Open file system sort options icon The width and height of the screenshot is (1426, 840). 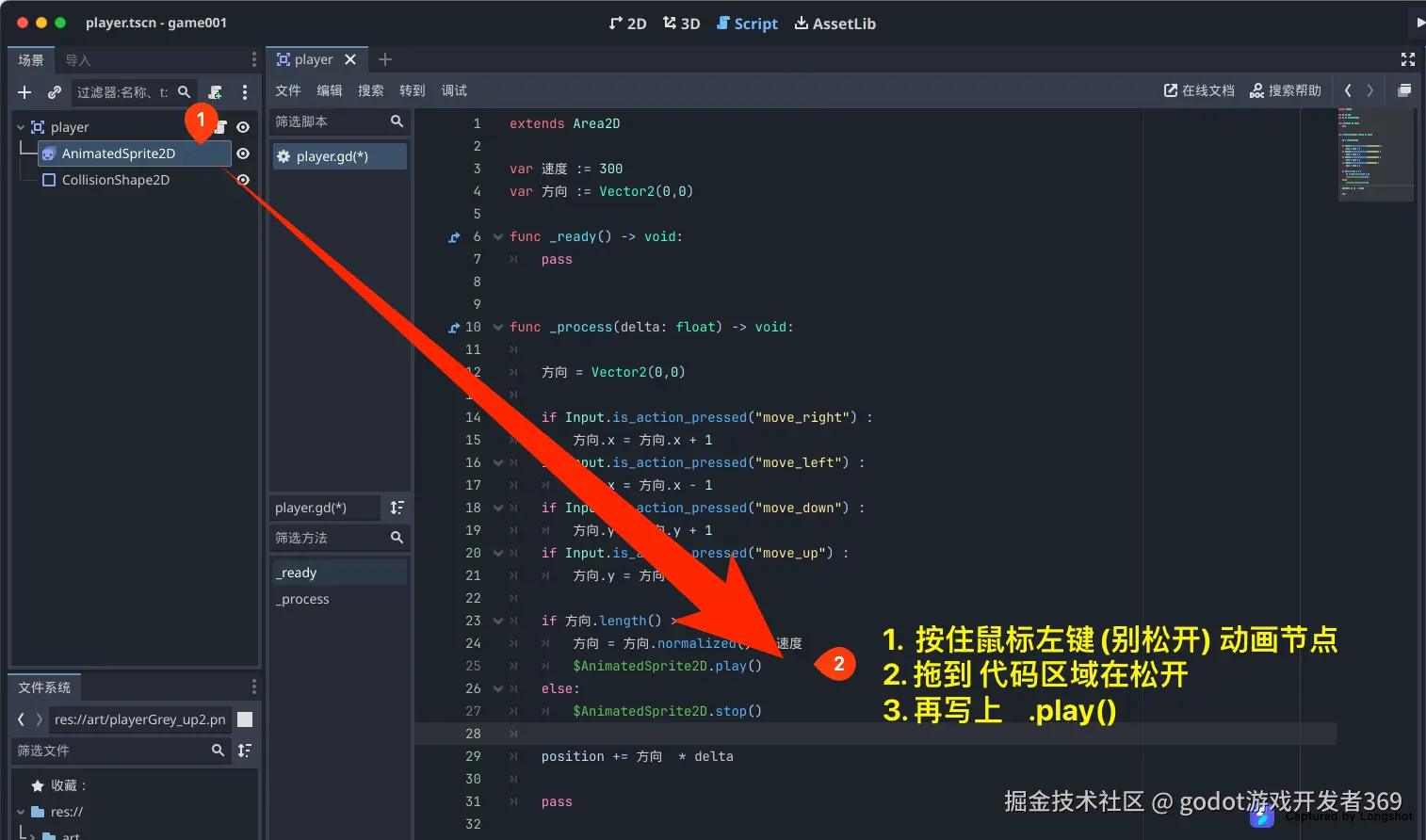pyautogui.click(x=245, y=751)
